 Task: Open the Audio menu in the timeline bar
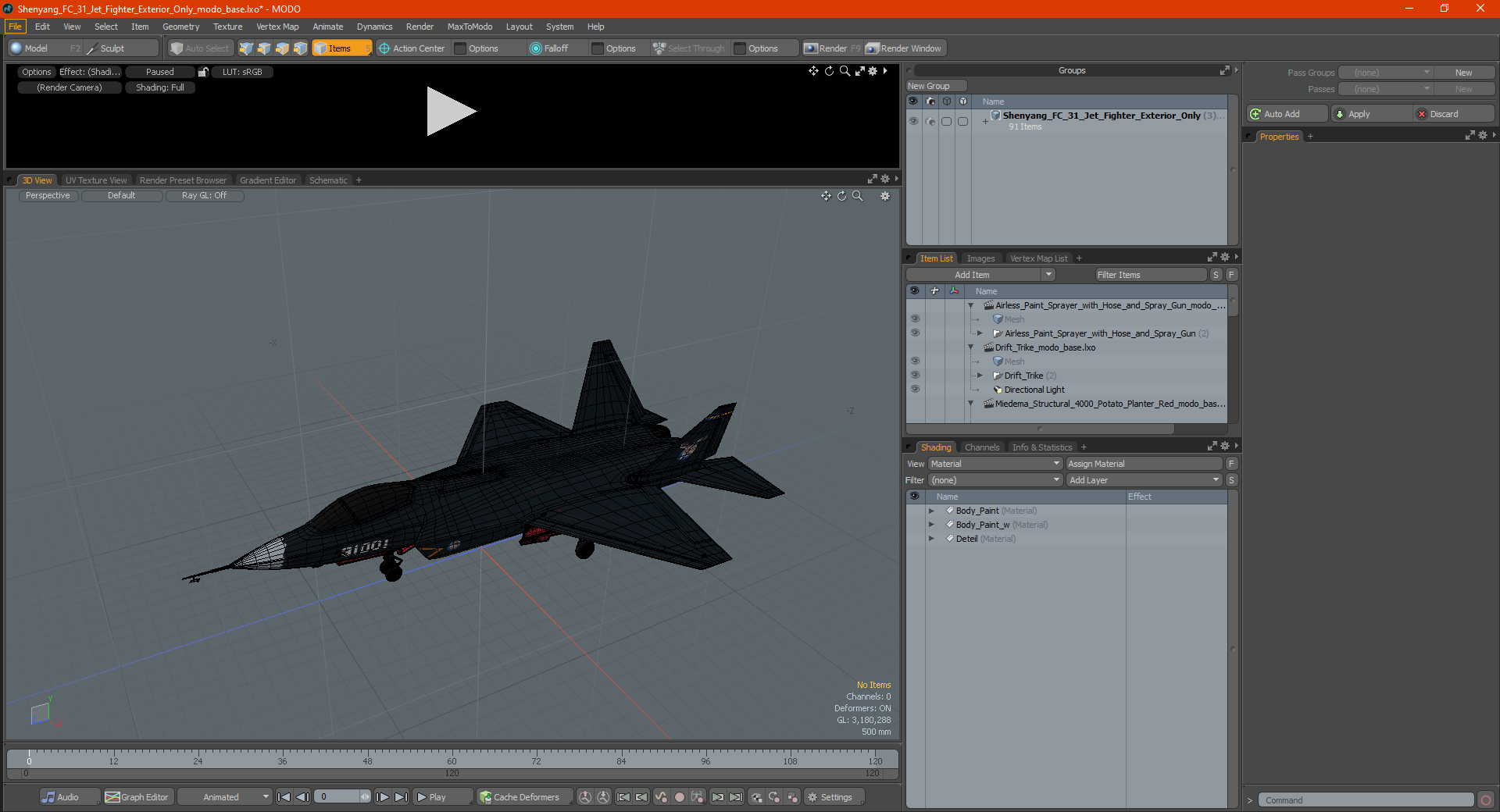pyautogui.click(x=70, y=797)
